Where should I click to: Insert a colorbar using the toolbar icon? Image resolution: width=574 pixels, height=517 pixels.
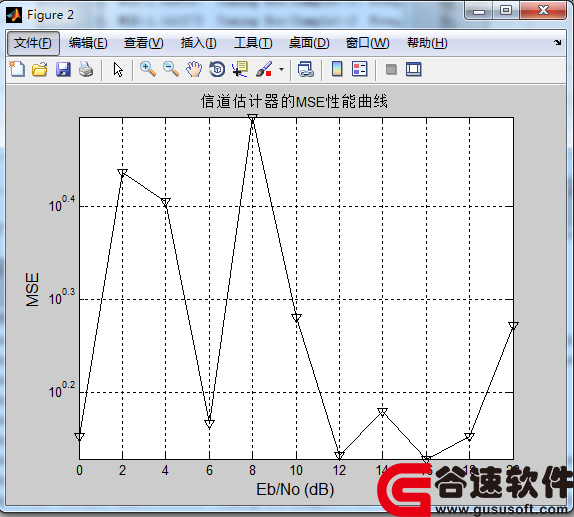[x=337, y=69]
